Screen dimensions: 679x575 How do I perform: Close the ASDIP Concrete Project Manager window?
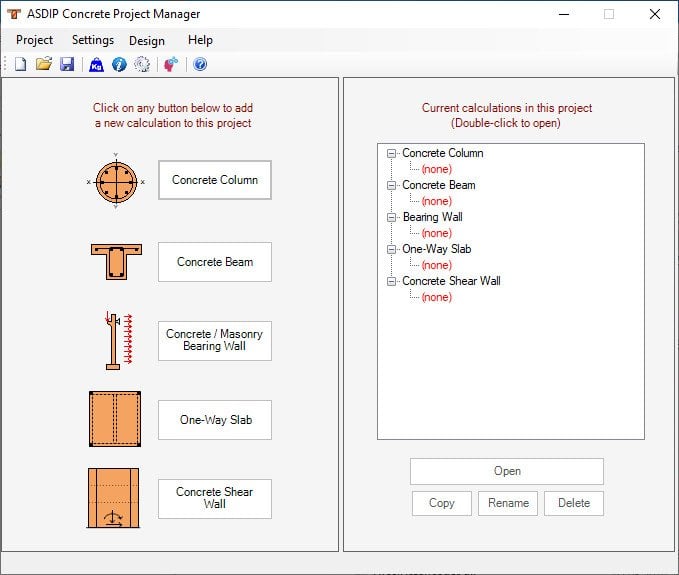655,14
